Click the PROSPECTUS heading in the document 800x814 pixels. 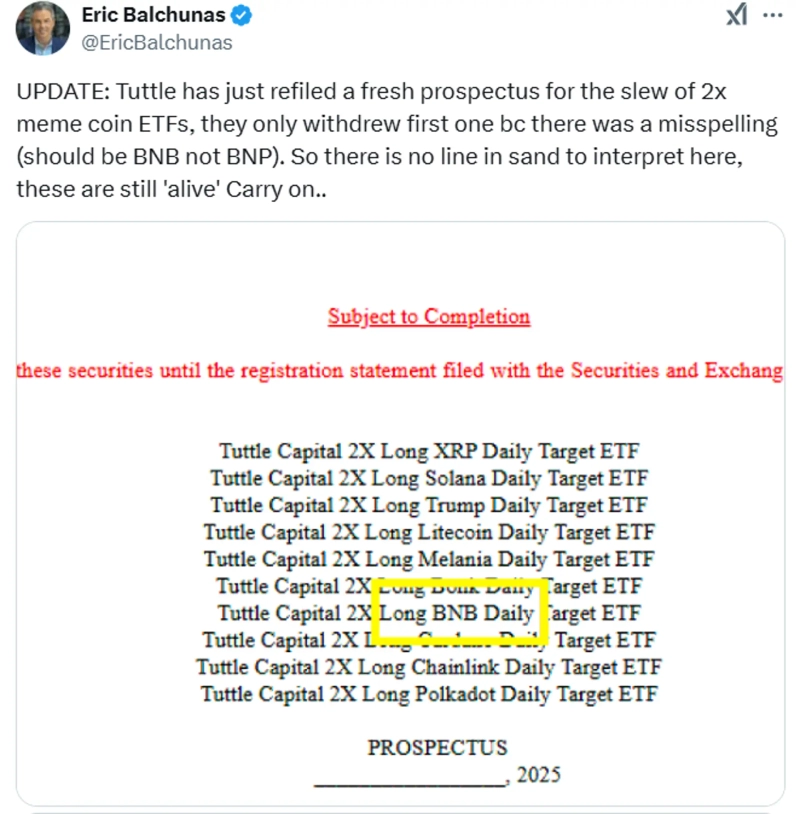[437, 747]
